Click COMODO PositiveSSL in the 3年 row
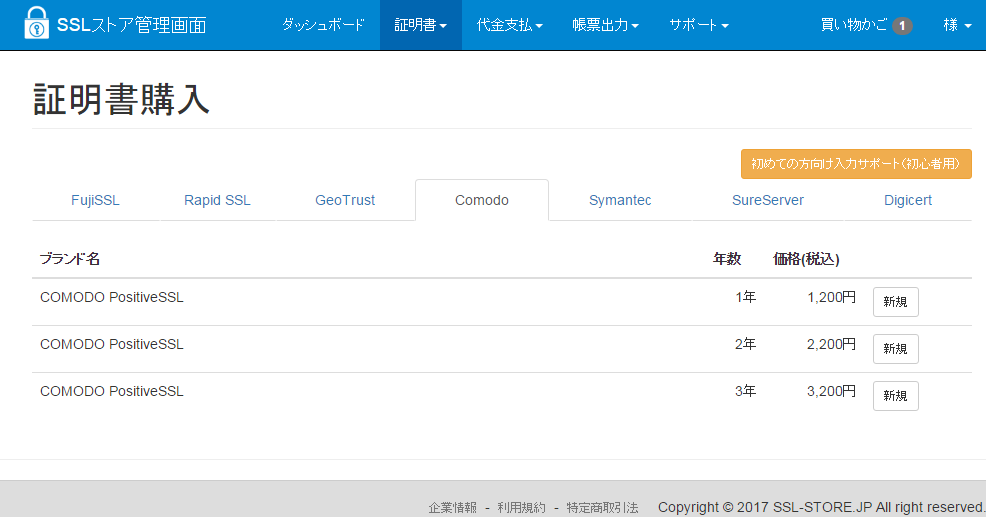Viewport: 986px width, 517px height. tap(112, 391)
